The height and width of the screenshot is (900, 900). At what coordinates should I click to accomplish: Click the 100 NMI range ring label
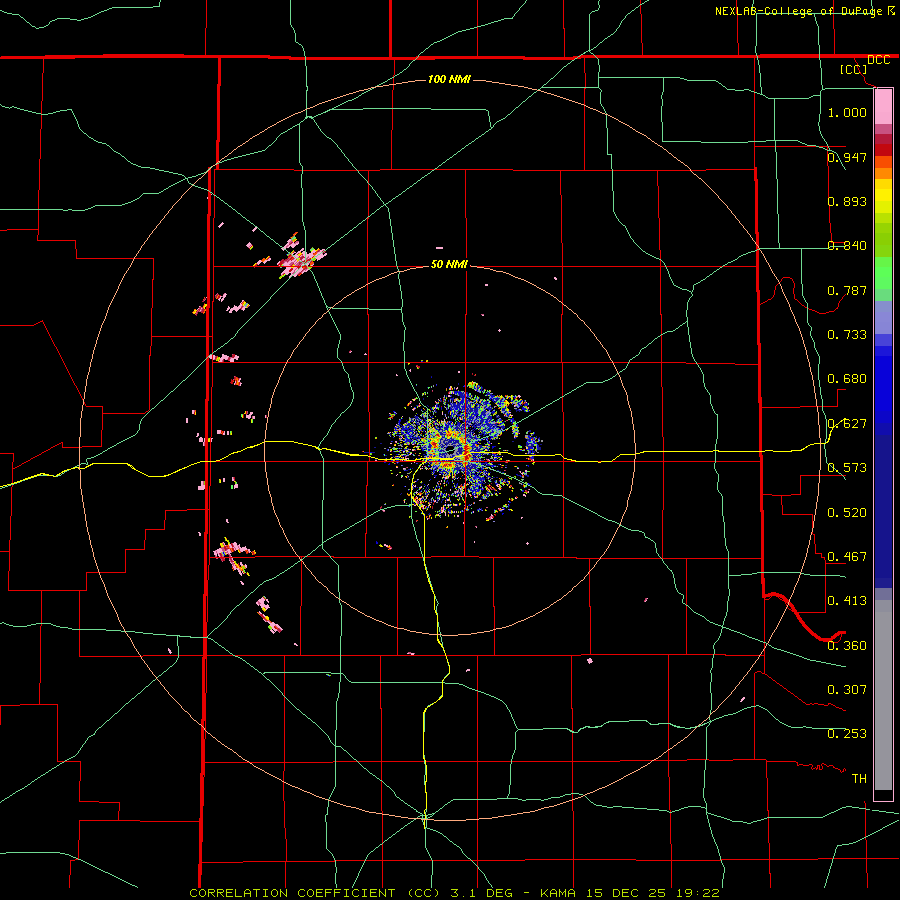tap(449, 79)
